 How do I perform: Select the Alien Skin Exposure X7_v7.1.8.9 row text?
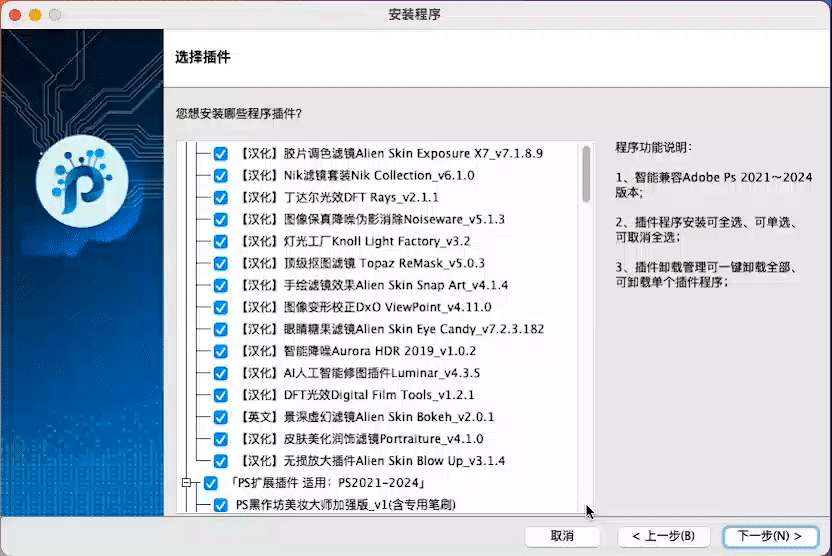(392, 153)
